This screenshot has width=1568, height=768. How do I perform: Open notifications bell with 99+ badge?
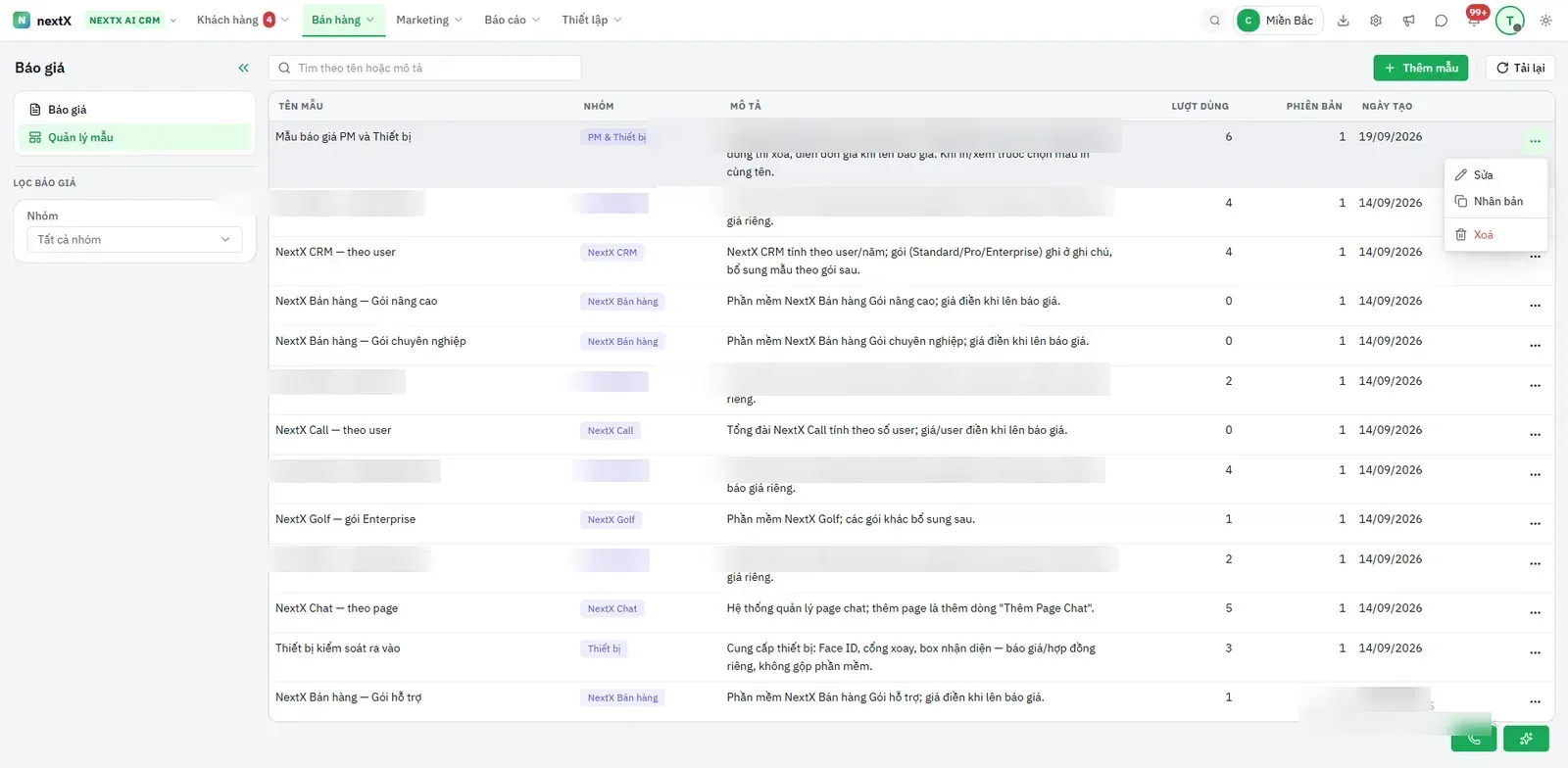click(1474, 19)
